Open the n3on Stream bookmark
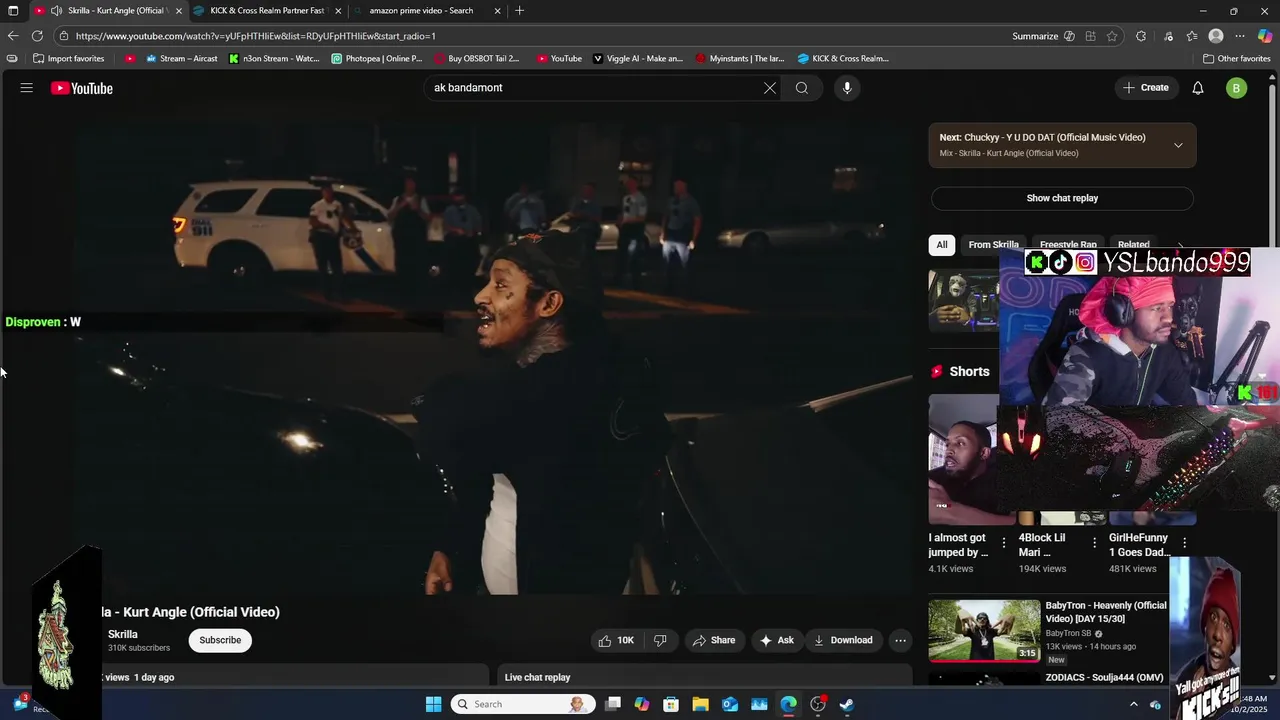The height and width of the screenshot is (720, 1280). click(274, 59)
